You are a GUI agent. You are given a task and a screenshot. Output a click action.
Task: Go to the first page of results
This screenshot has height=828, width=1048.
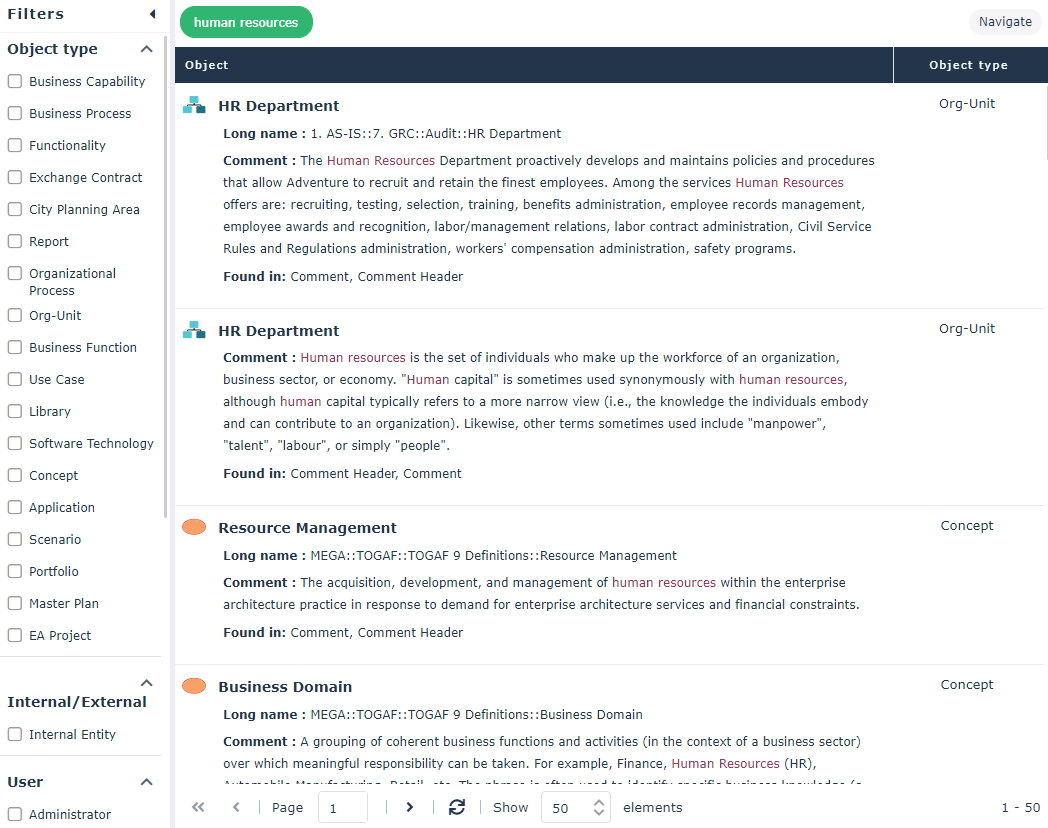pyautogui.click(x=198, y=807)
